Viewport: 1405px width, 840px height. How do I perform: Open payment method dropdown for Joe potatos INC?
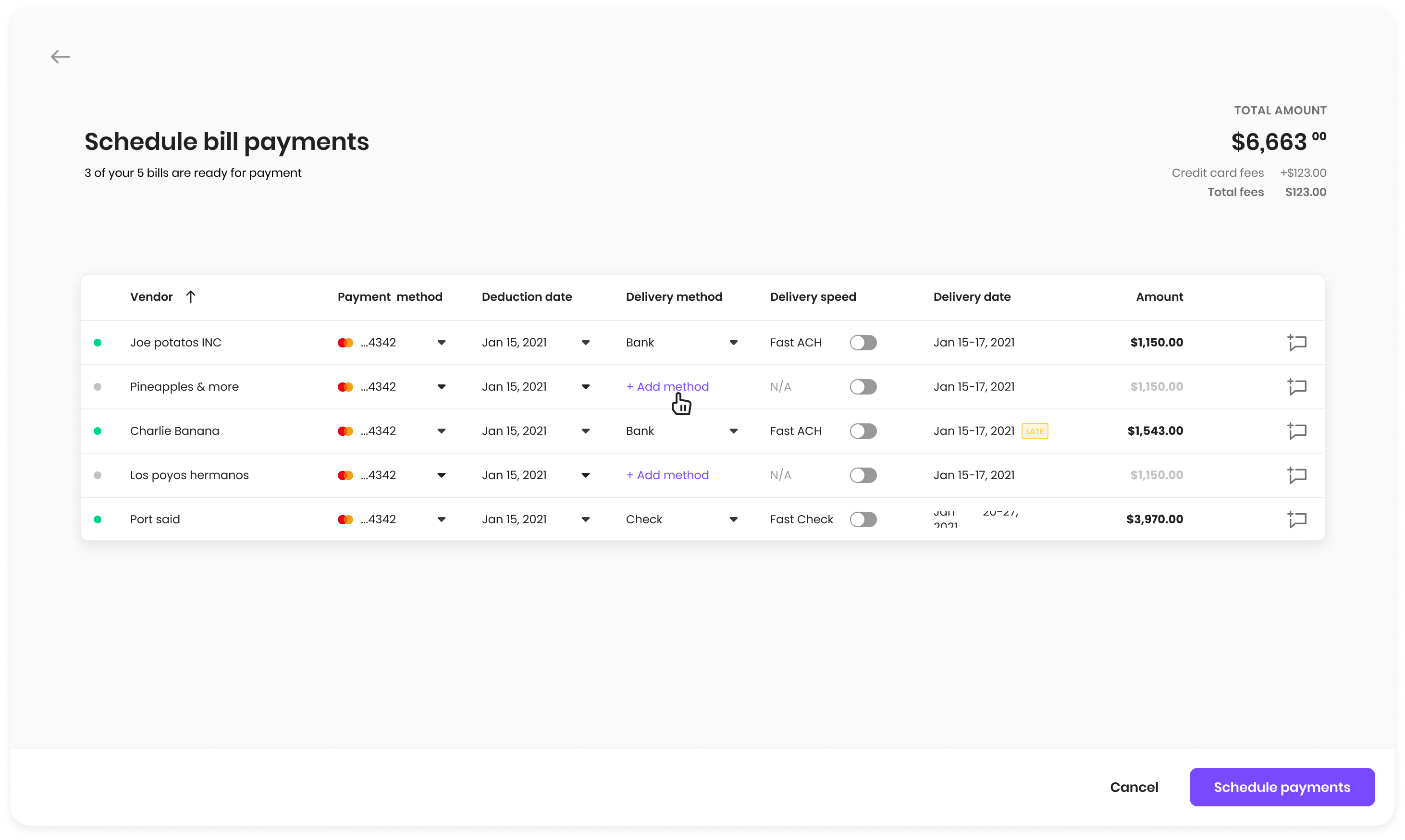[442, 343]
